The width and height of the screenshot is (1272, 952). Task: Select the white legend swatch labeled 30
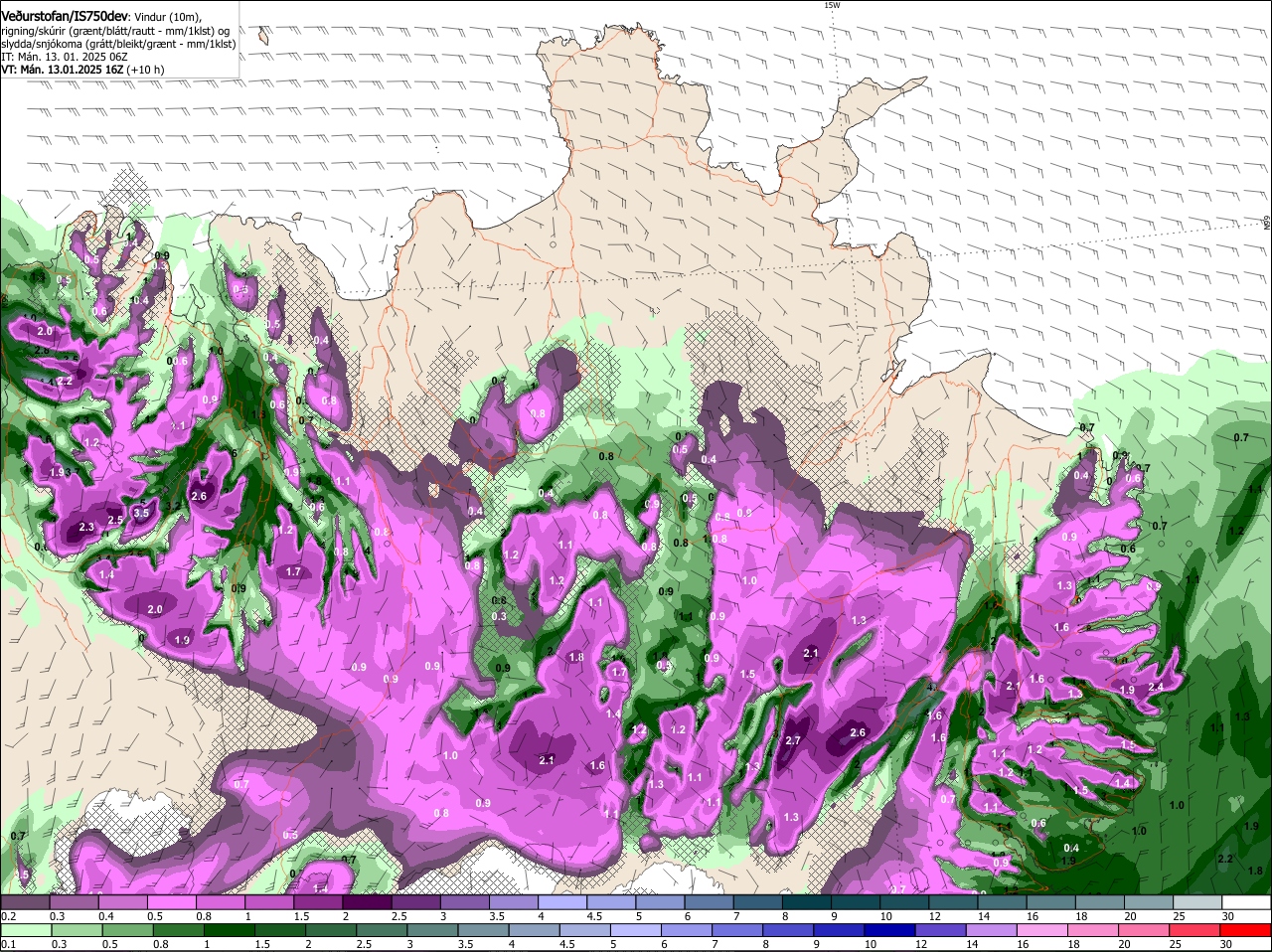1246,901
